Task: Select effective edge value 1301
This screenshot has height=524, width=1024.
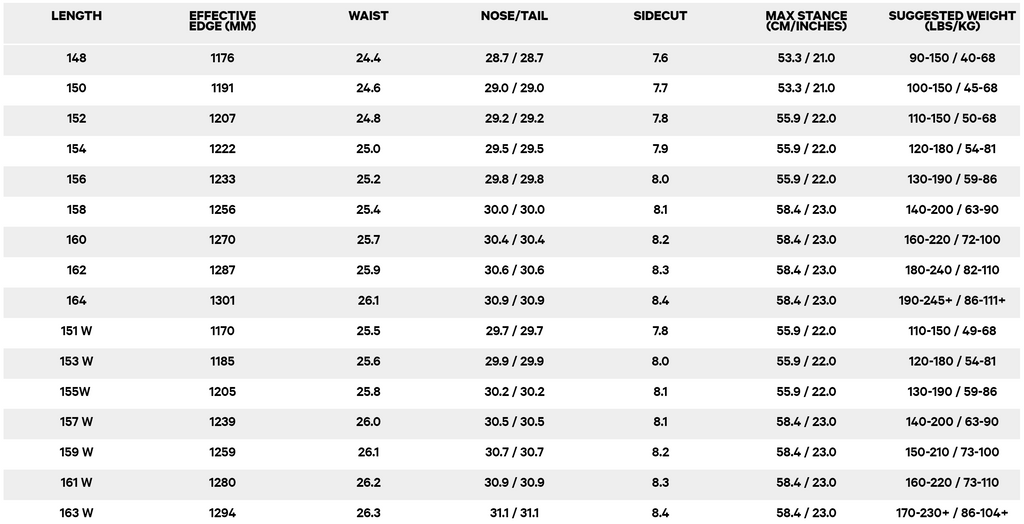Action: click(222, 301)
